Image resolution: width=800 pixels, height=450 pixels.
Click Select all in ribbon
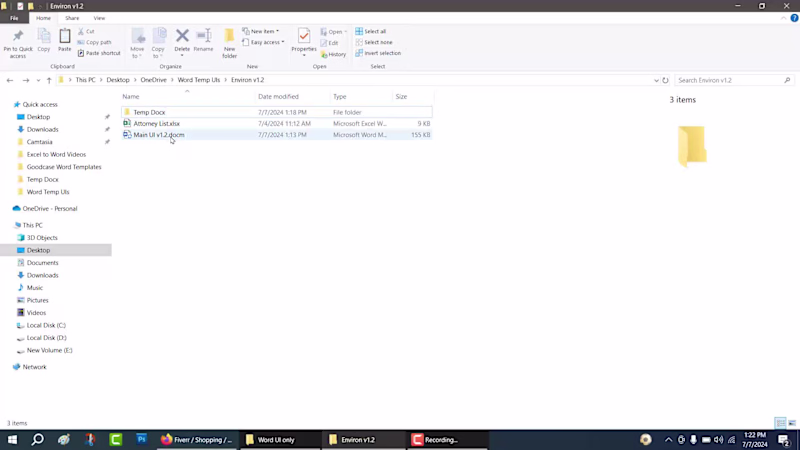pyautogui.click(x=371, y=31)
